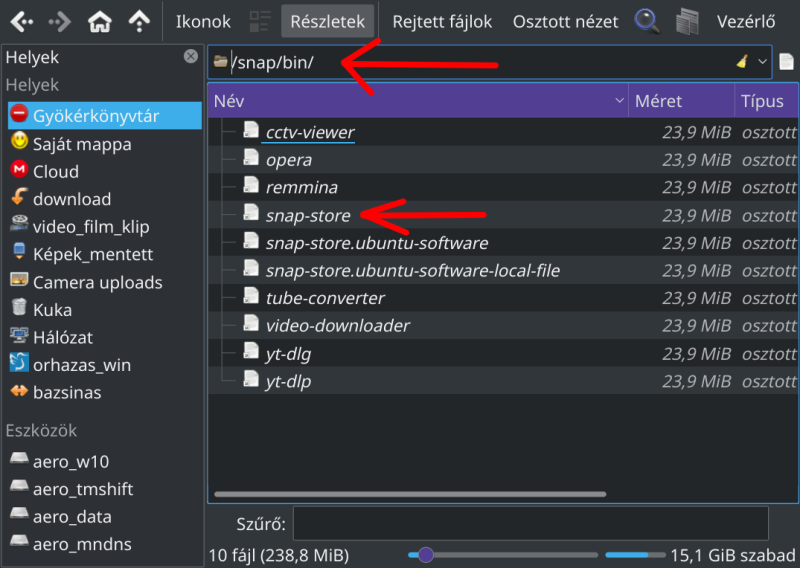The width and height of the screenshot is (800, 568).
Task: Close the Helyek places panel
Action: (191, 56)
